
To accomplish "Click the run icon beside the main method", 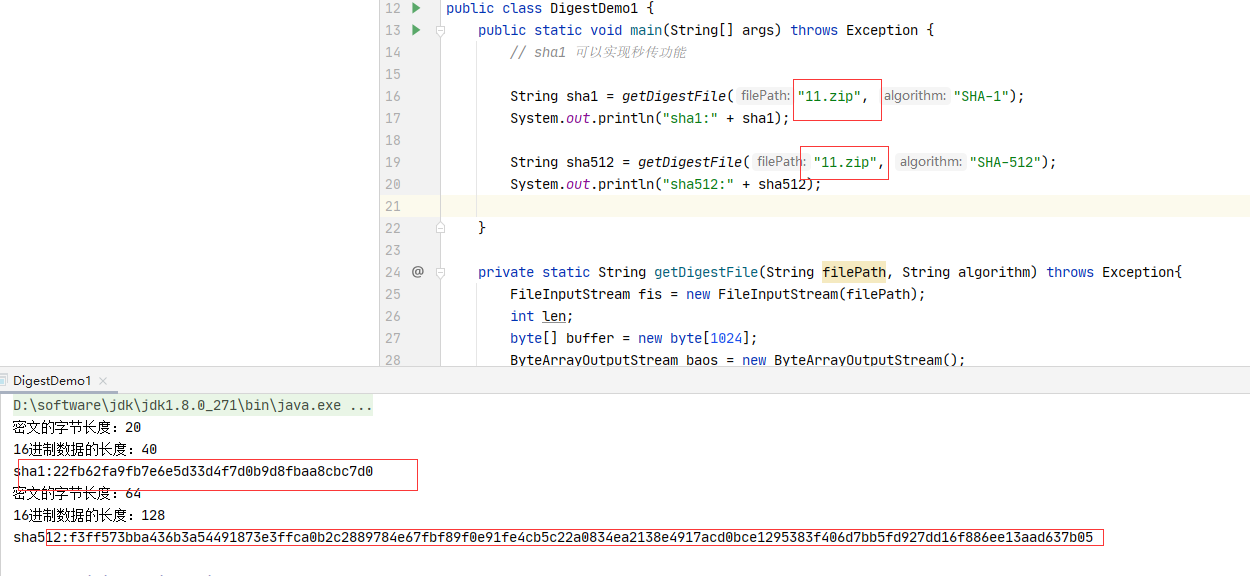I will 417,30.
